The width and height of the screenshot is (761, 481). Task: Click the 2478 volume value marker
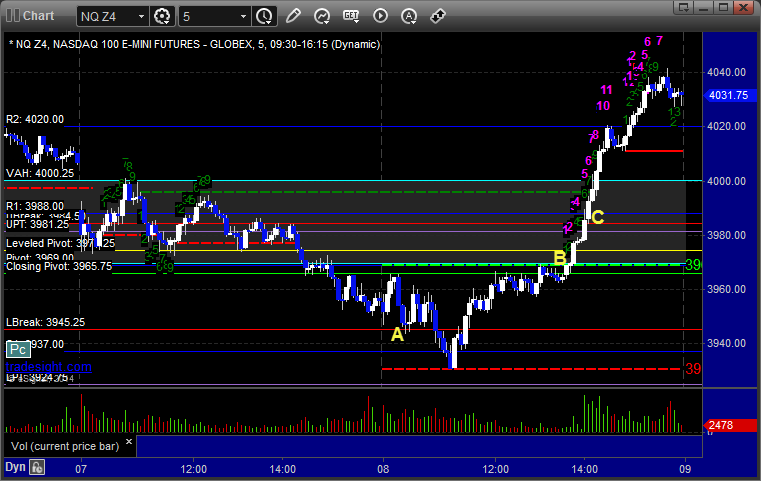[x=729, y=425]
